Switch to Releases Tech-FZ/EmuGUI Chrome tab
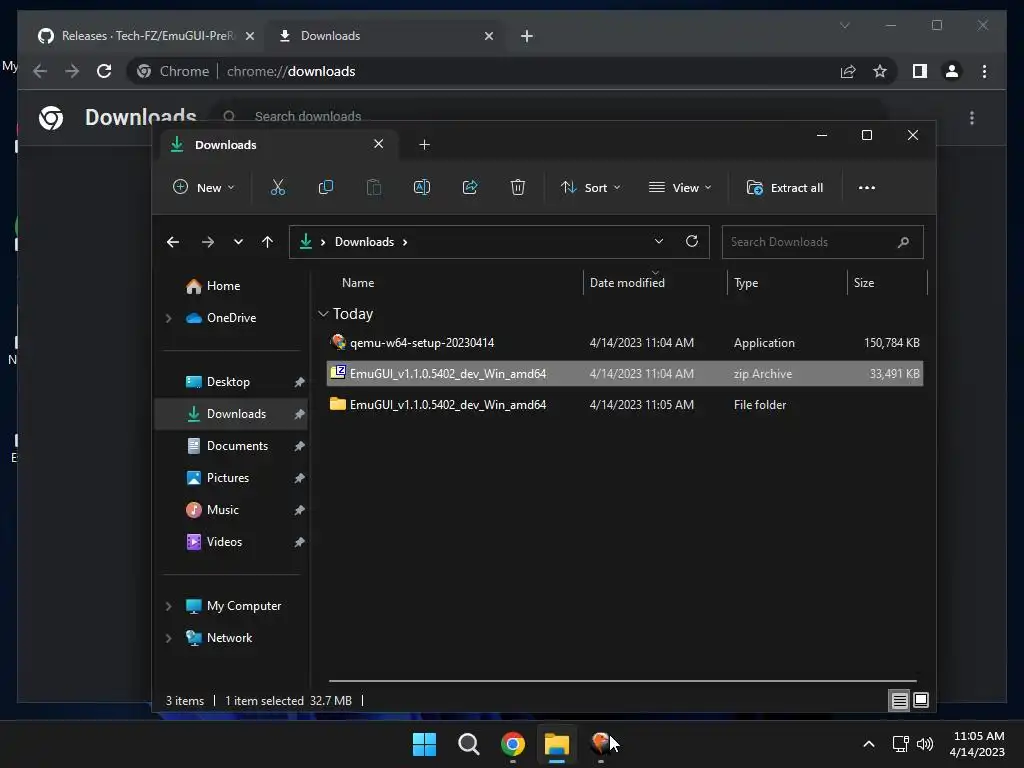This screenshot has height=768, width=1024. point(146,36)
